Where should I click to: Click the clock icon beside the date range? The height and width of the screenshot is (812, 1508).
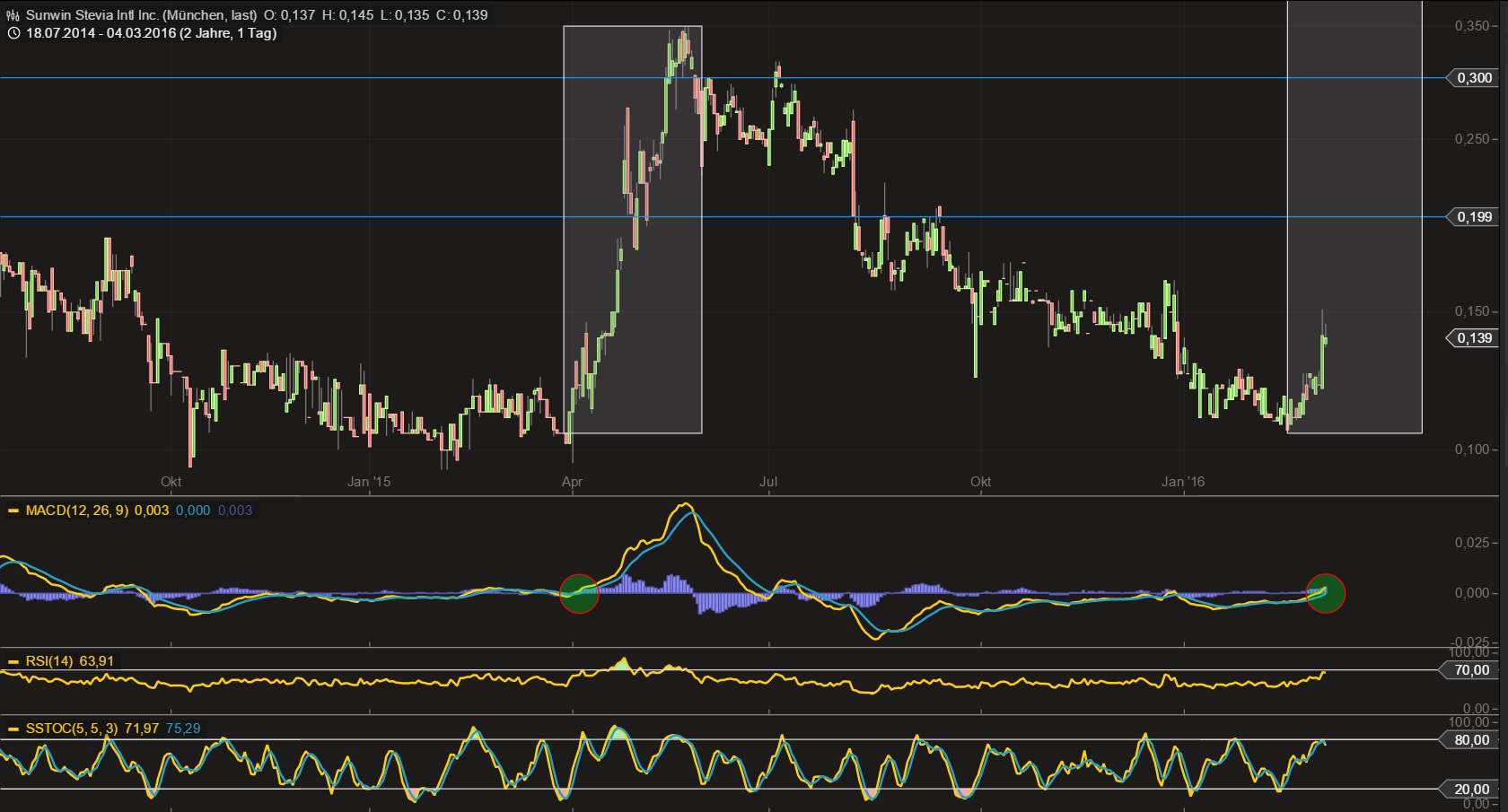13,33
